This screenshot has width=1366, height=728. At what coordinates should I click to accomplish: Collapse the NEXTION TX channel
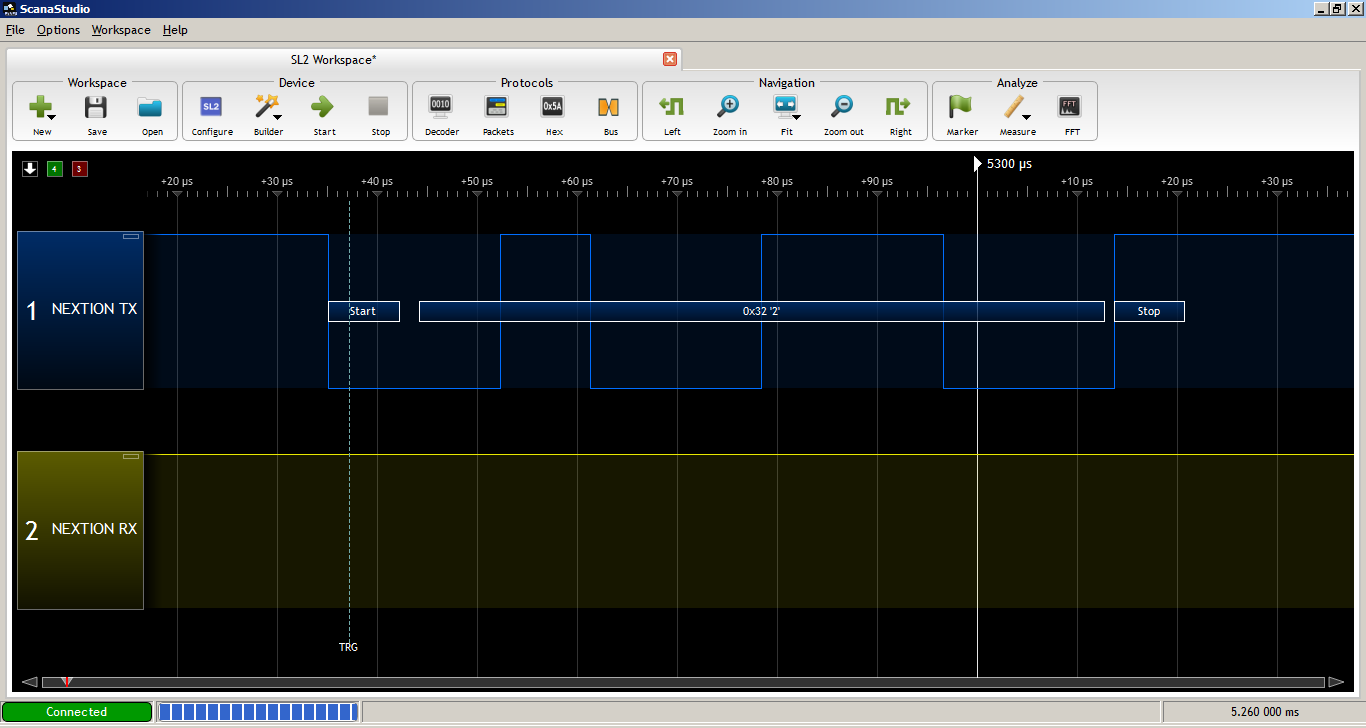pyautogui.click(x=130, y=236)
